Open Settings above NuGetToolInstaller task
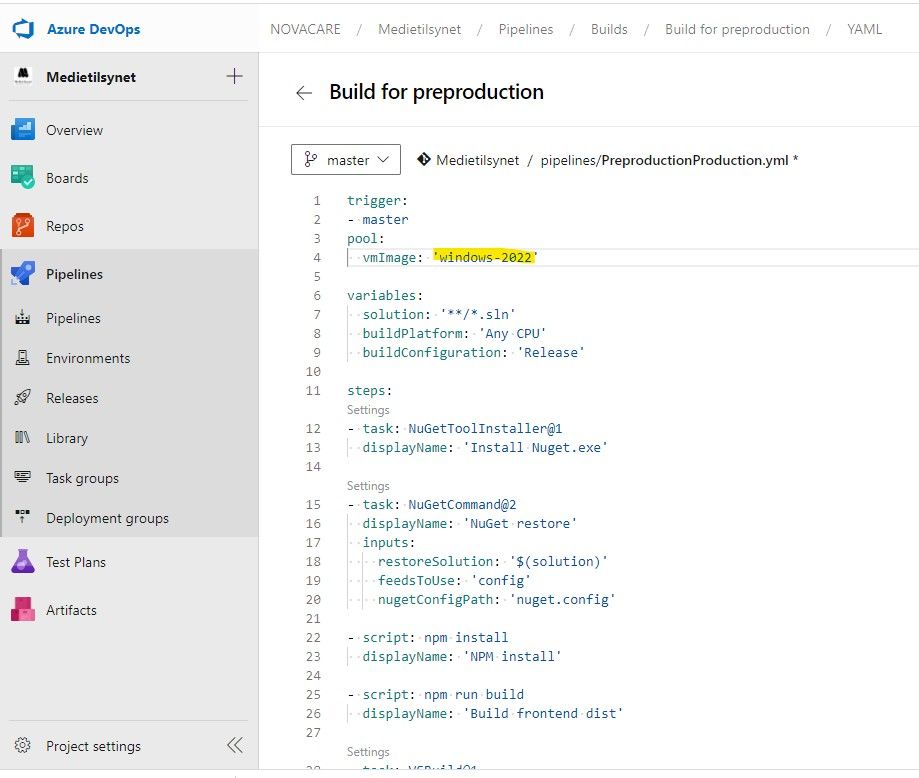Image resolution: width=919 pixels, height=778 pixels. pyautogui.click(x=368, y=410)
